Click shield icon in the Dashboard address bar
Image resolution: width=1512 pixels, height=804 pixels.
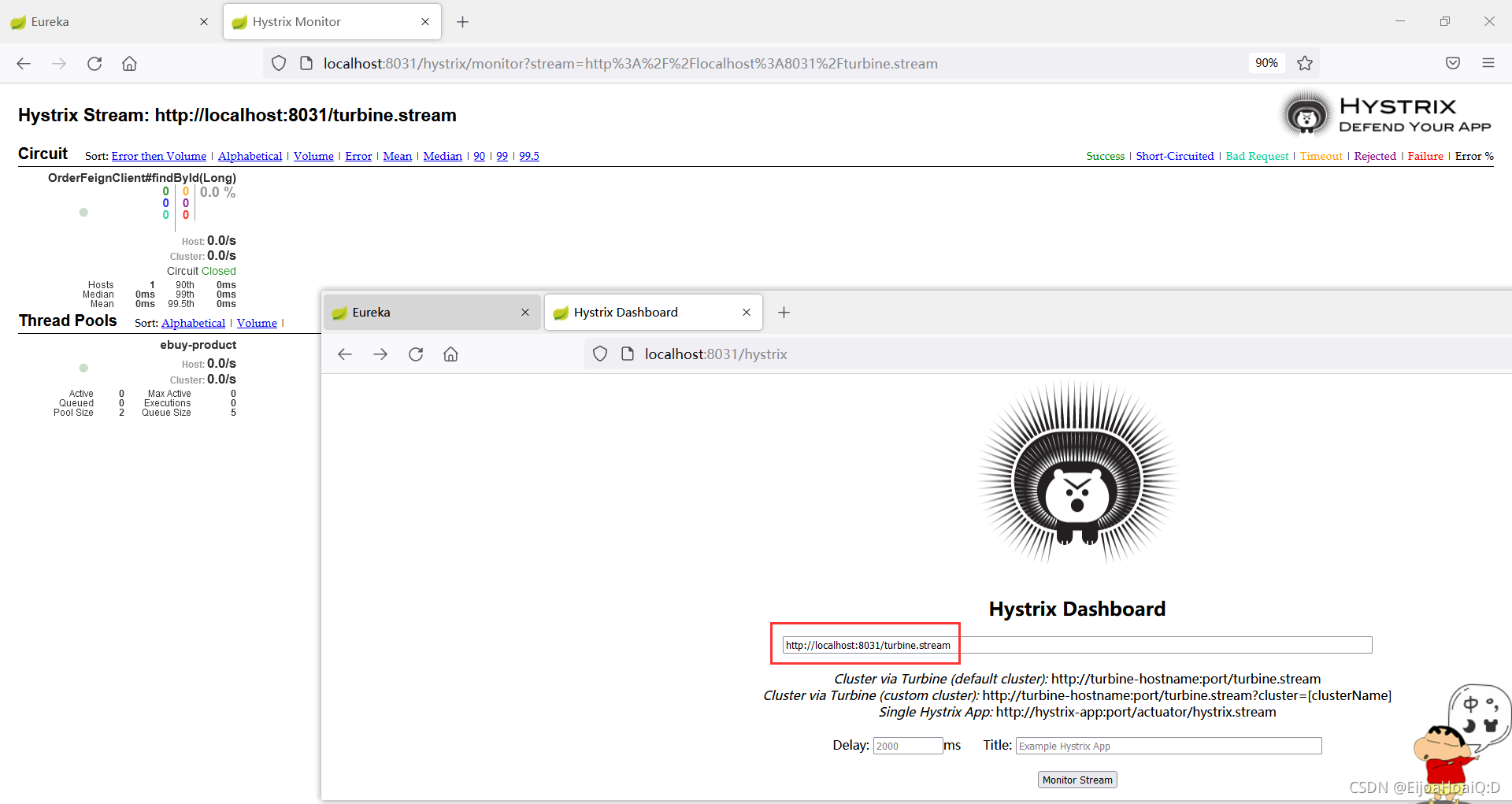click(x=600, y=354)
